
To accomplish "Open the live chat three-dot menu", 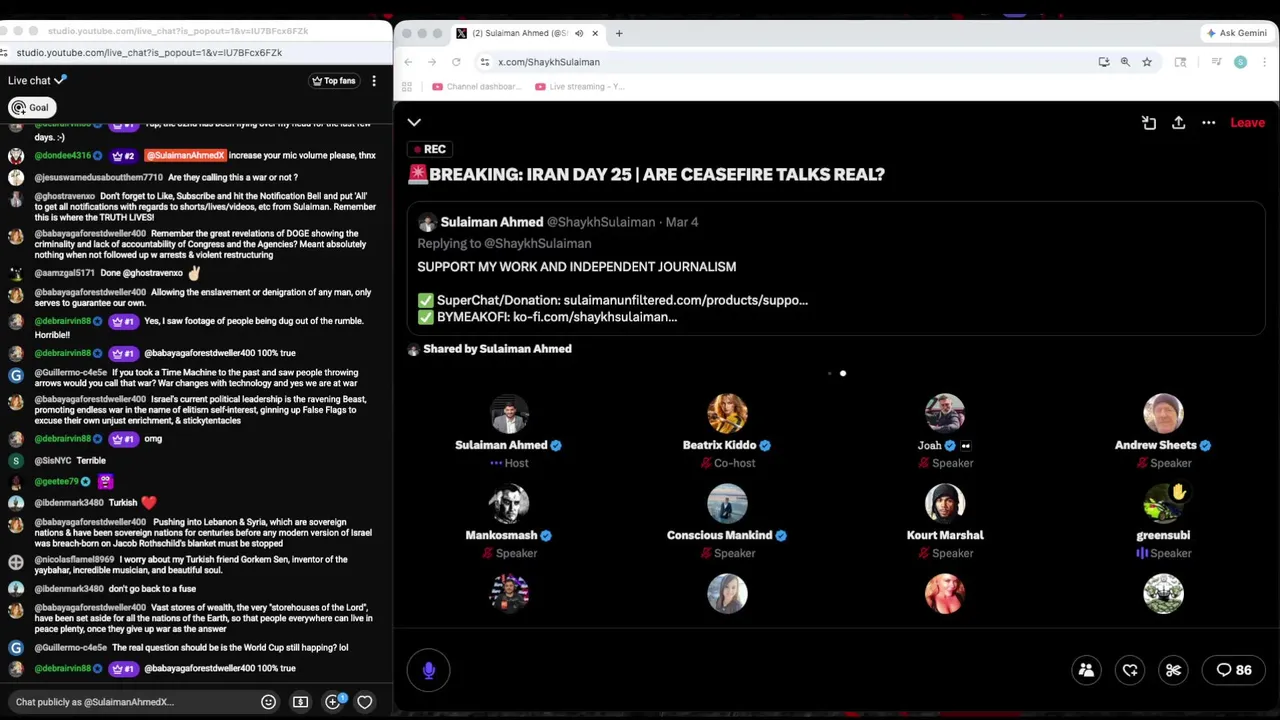I will click(x=374, y=81).
